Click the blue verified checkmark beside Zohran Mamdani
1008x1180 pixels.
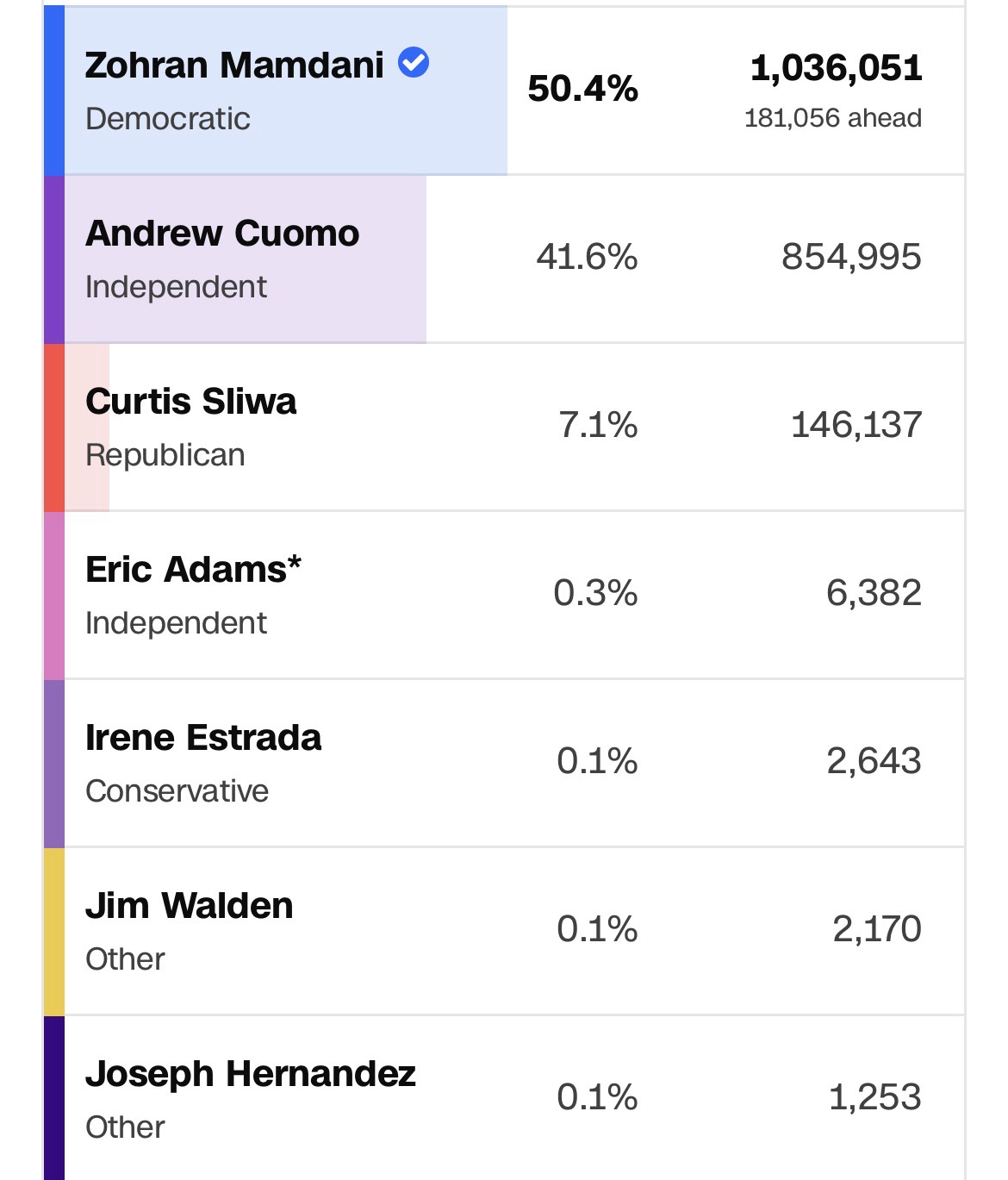(414, 63)
